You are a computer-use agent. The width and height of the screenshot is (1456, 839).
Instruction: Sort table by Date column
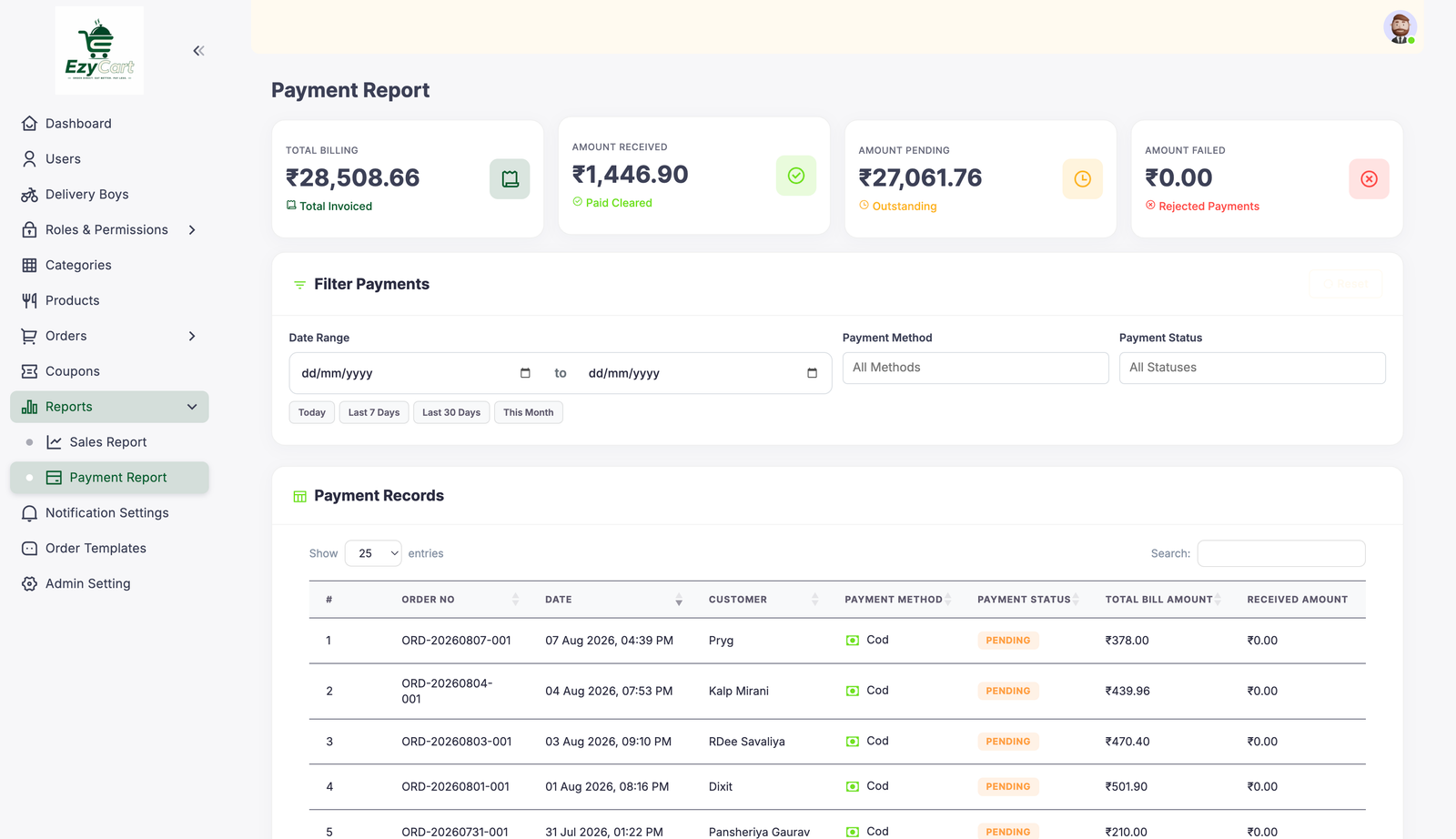click(612, 600)
